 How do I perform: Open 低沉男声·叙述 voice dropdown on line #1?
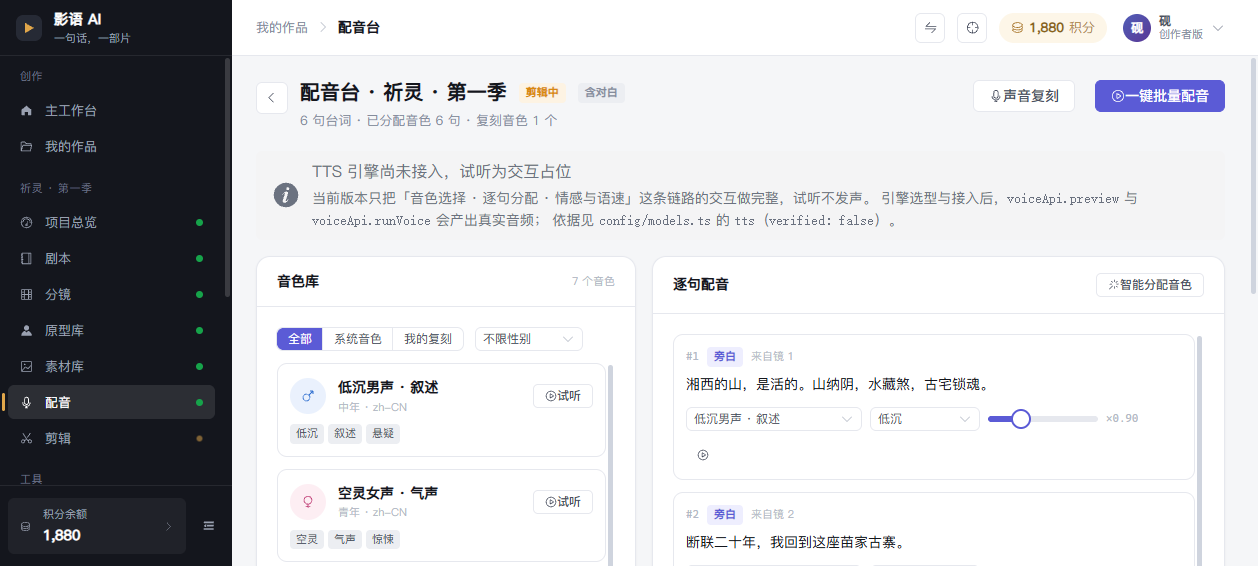click(x=774, y=419)
